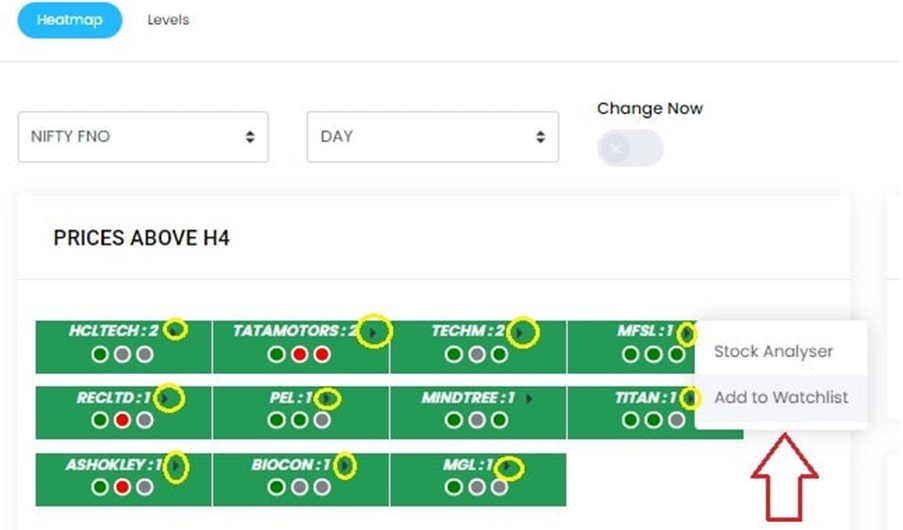Click arrow icon next to HCLTECH
This screenshot has width=903, height=530.
pos(176,330)
